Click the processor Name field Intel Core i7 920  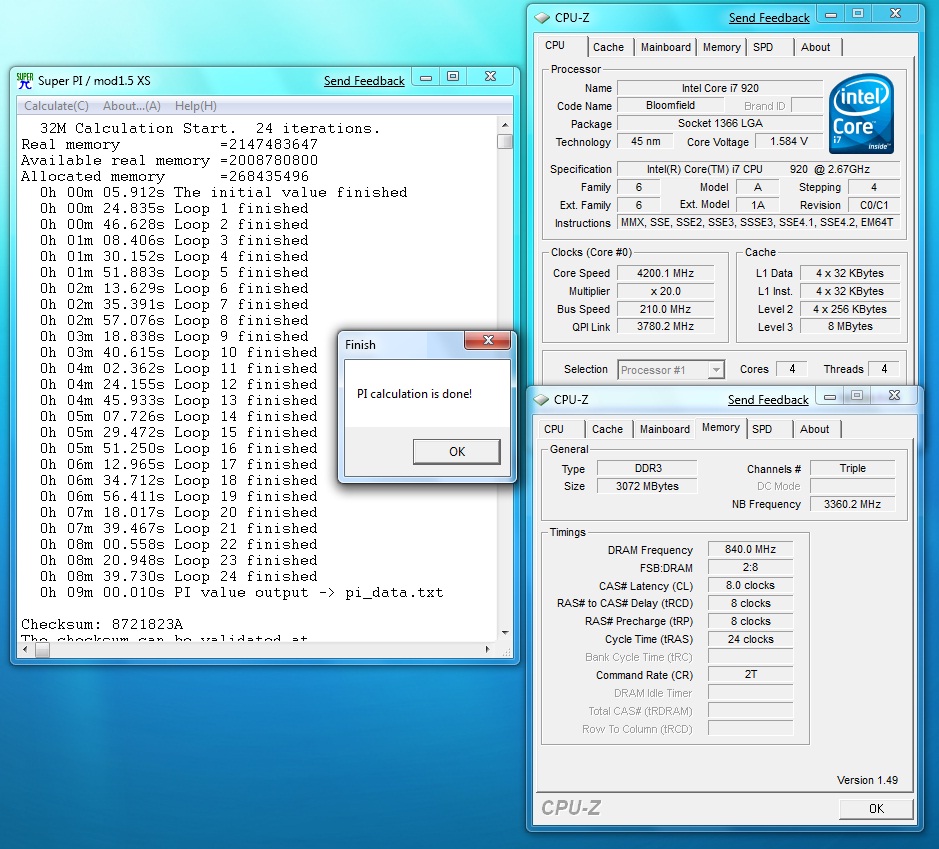pos(720,88)
